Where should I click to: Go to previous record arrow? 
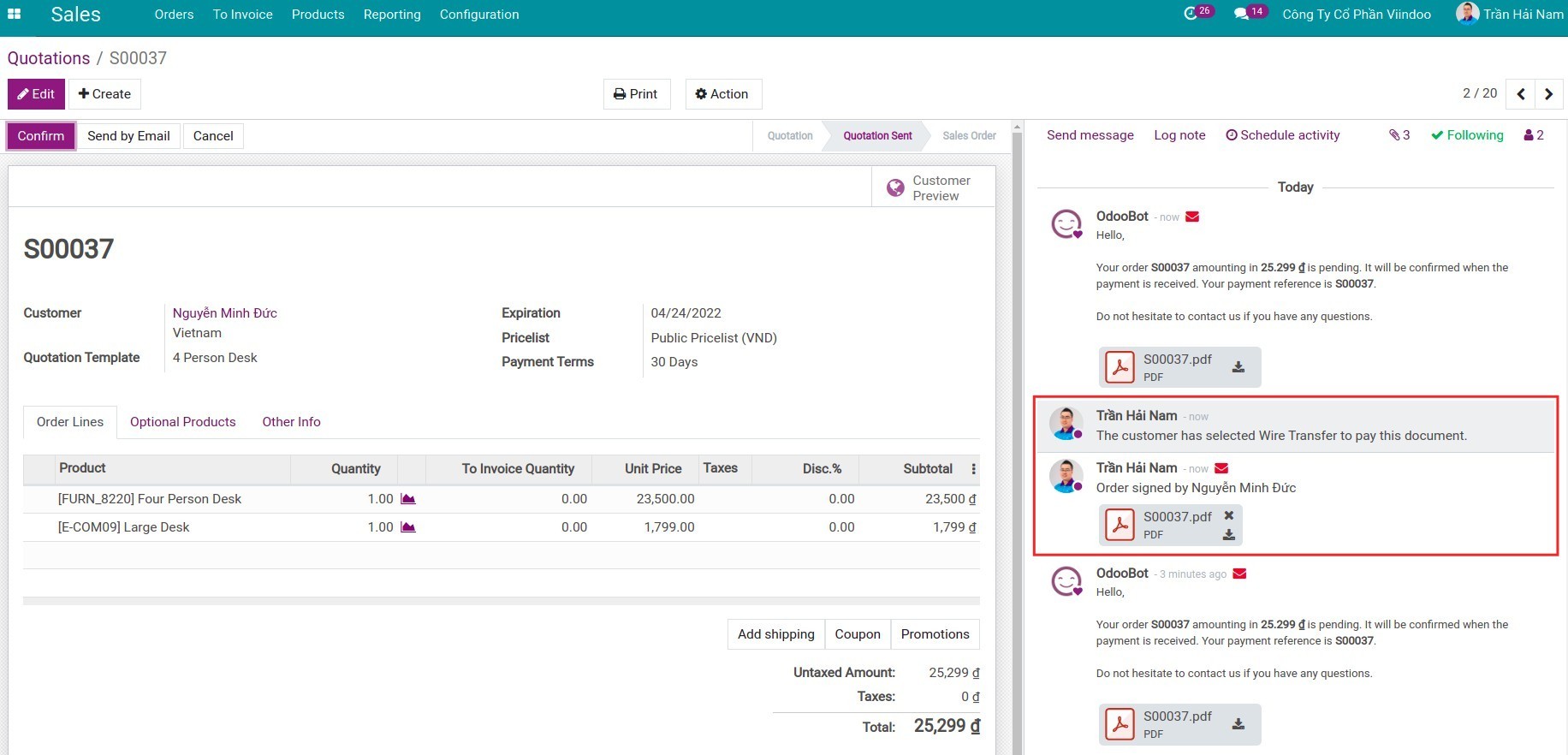[1521, 94]
